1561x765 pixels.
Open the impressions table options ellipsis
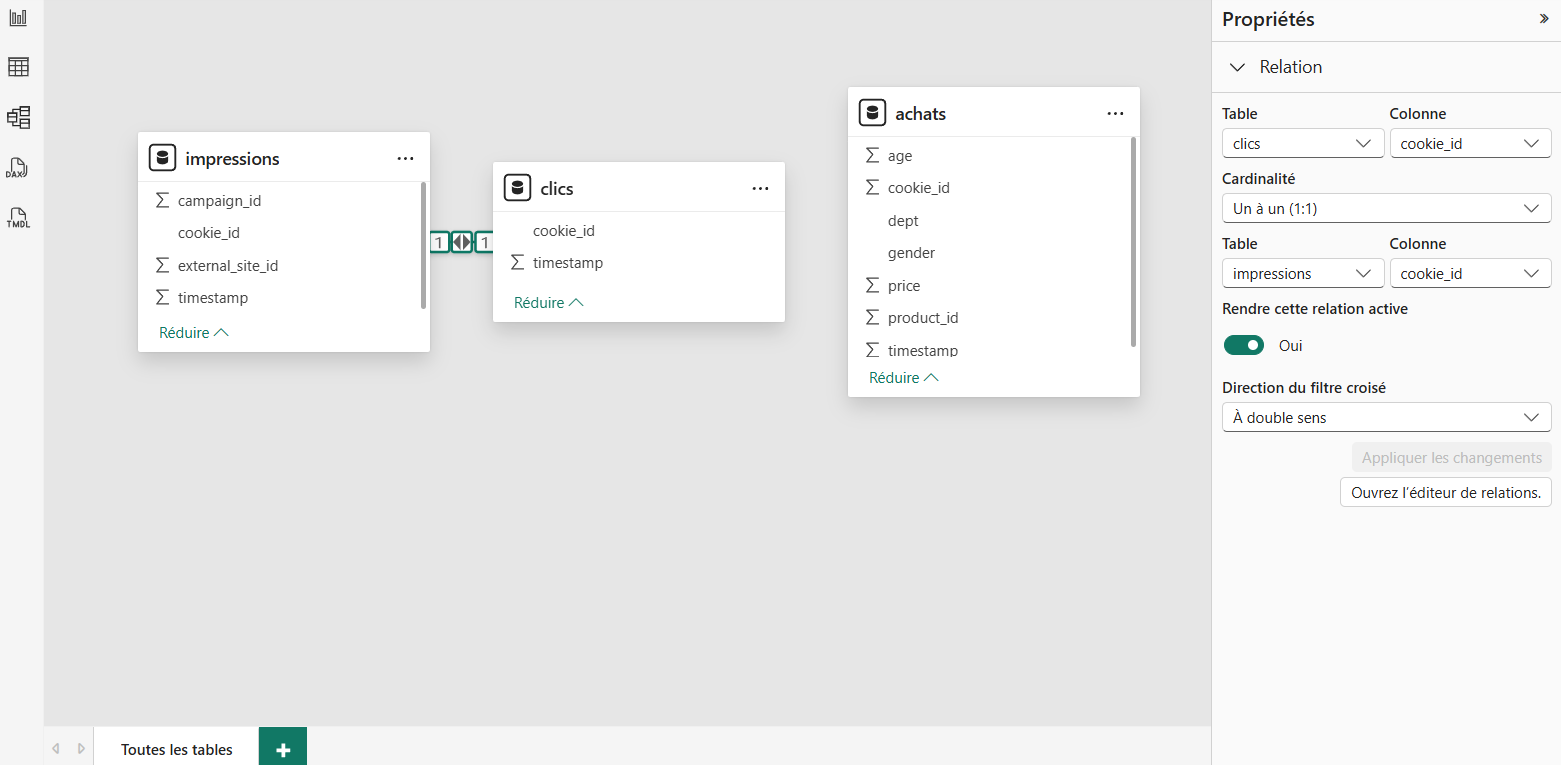pyautogui.click(x=405, y=158)
